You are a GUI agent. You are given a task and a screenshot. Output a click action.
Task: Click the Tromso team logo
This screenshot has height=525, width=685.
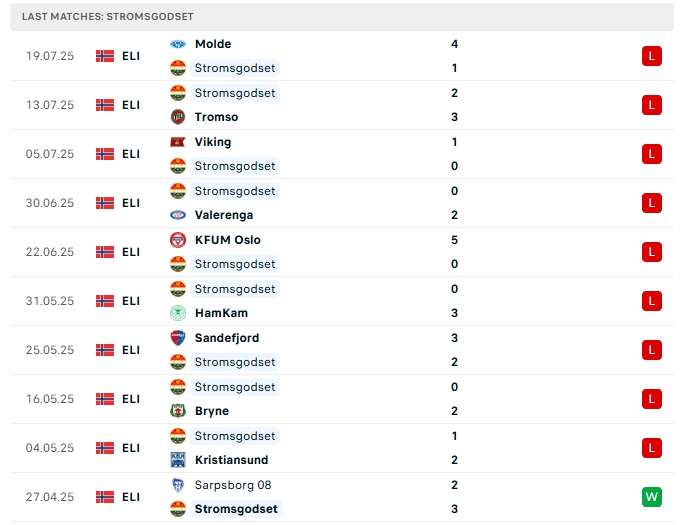178,117
